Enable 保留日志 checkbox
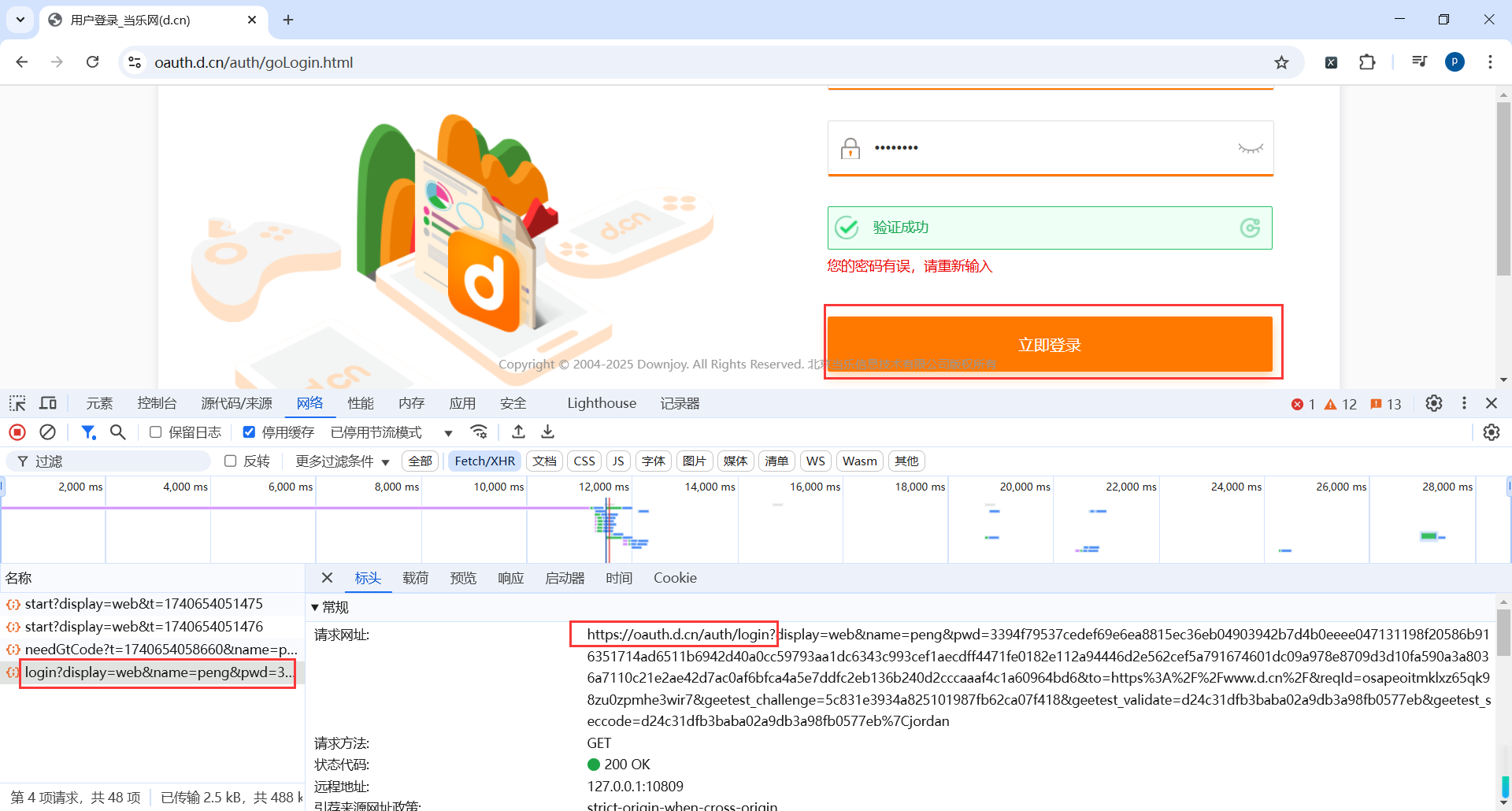The height and width of the screenshot is (811, 1512). [156, 432]
